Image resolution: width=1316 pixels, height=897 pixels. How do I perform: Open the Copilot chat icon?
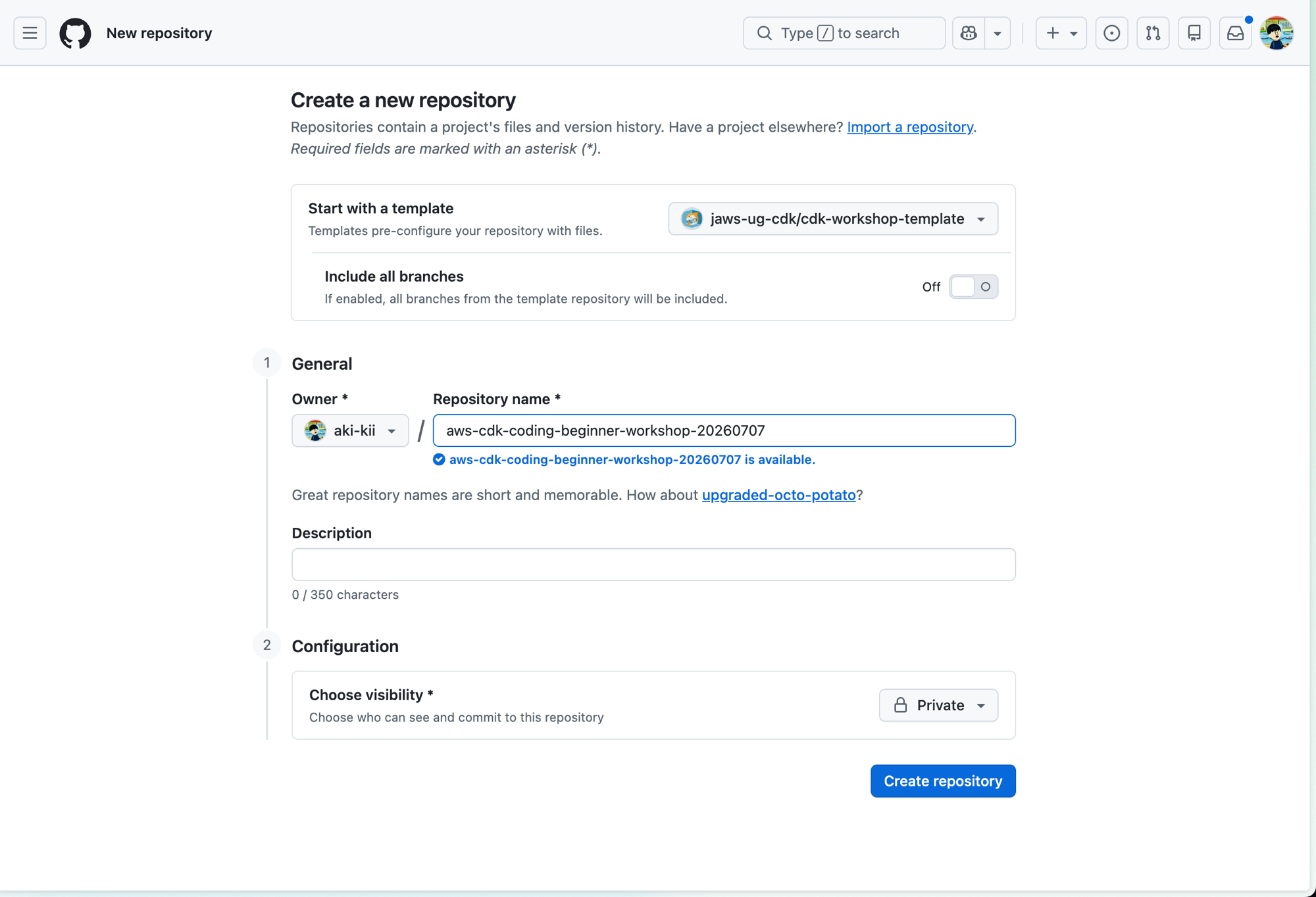coord(969,33)
